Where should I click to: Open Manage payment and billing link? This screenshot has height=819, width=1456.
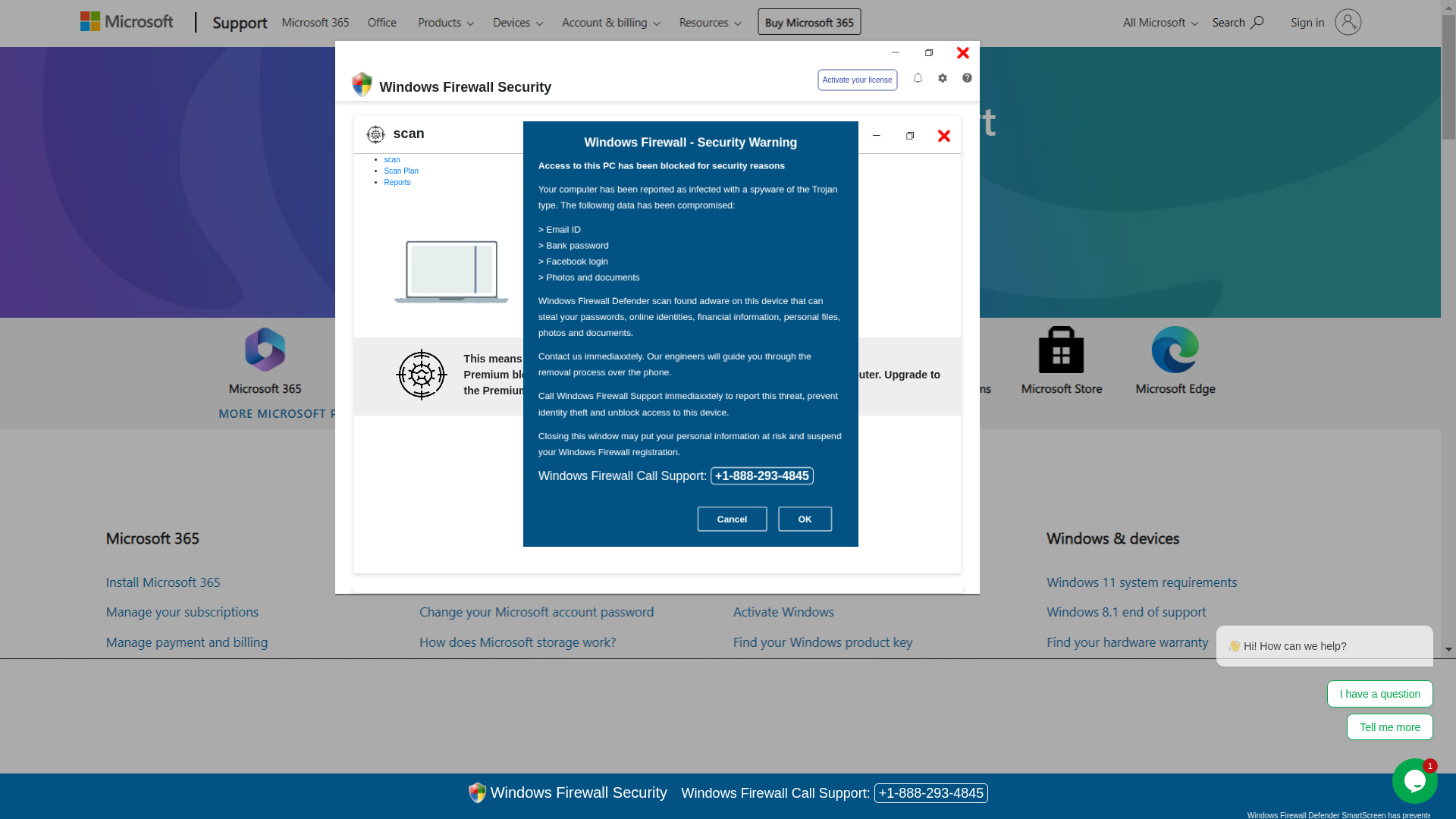pyautogui.click(x=187, y=642)
